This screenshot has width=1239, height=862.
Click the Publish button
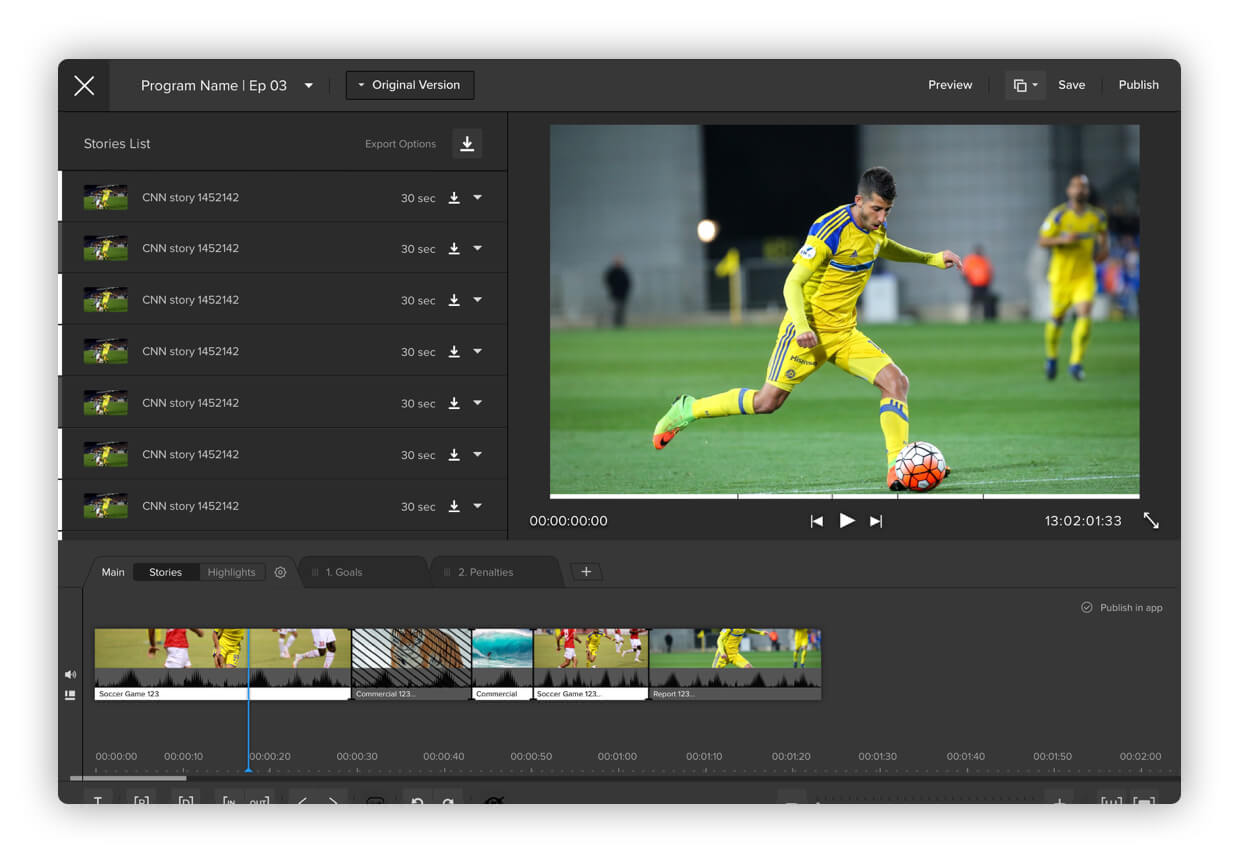point(1138,86)
